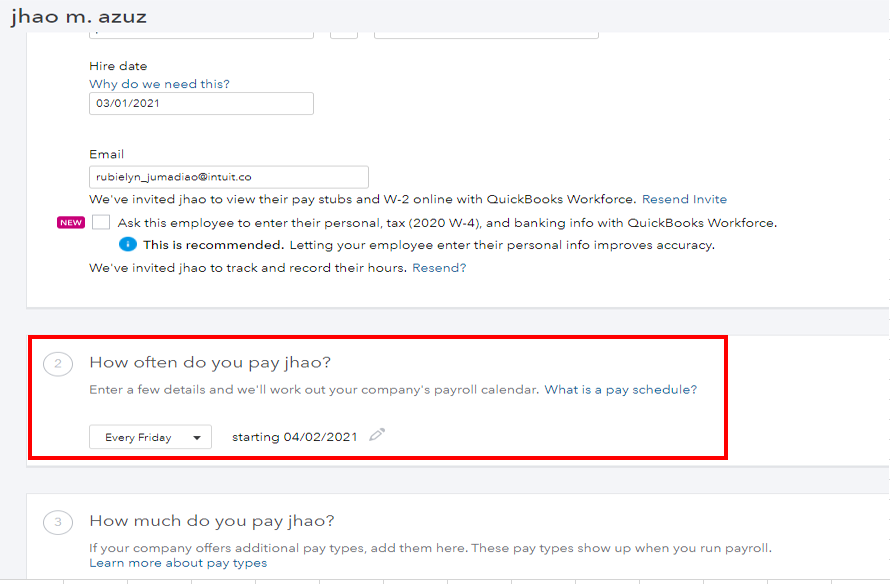This screenshot has height=584, width=890.
Task: Open the Every Friday pay schedule dropdown
Action: point(150,437)
